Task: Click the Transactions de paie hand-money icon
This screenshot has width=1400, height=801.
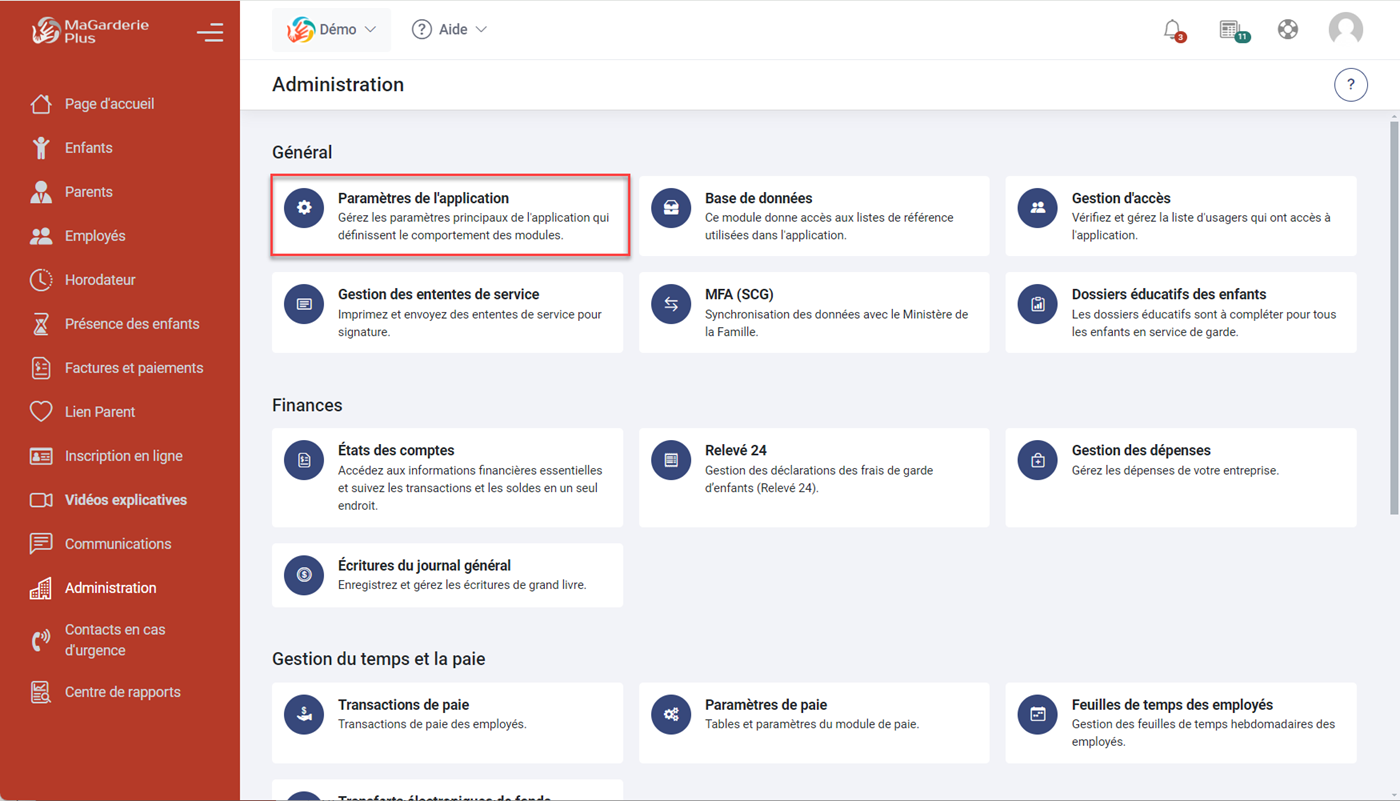Action: coord(304,714)
